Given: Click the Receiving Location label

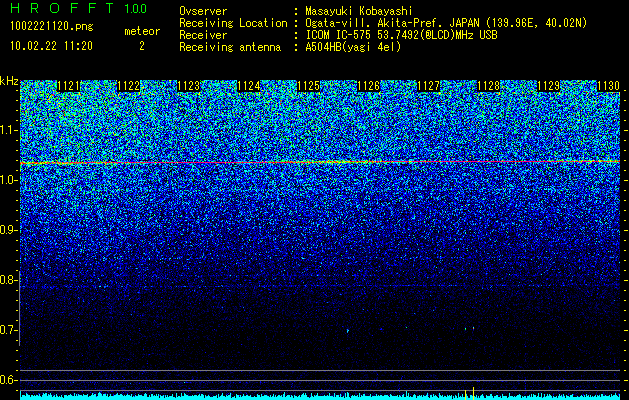Looking at the screenshot, I should point(233,23).
